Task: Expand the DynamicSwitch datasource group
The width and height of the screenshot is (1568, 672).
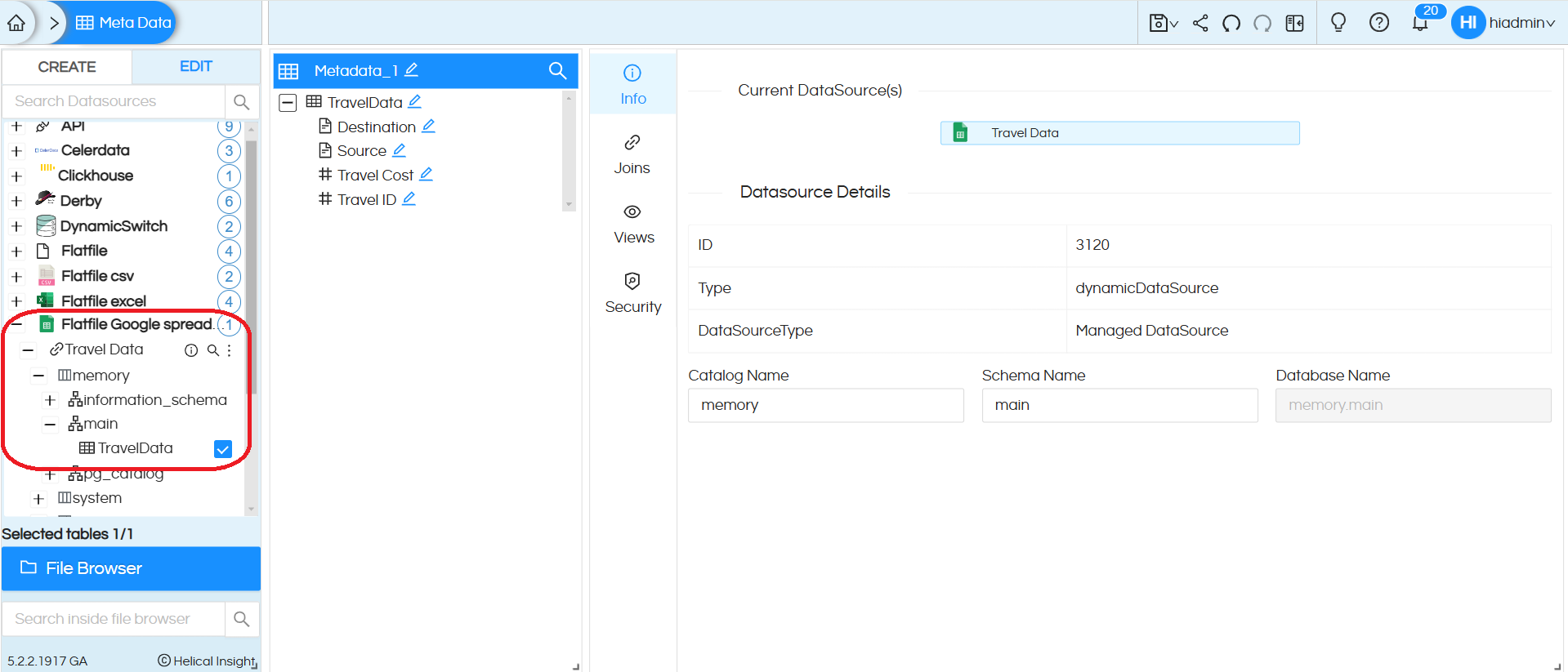Action: 16,226
